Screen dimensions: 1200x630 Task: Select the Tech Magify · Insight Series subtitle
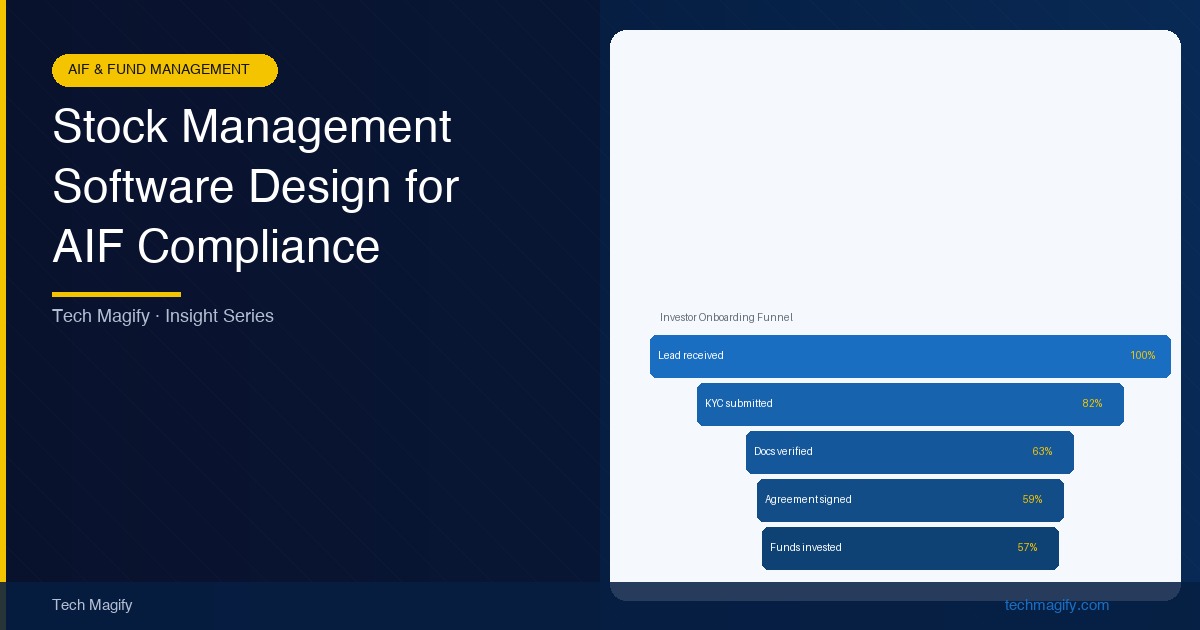(162, 316)
